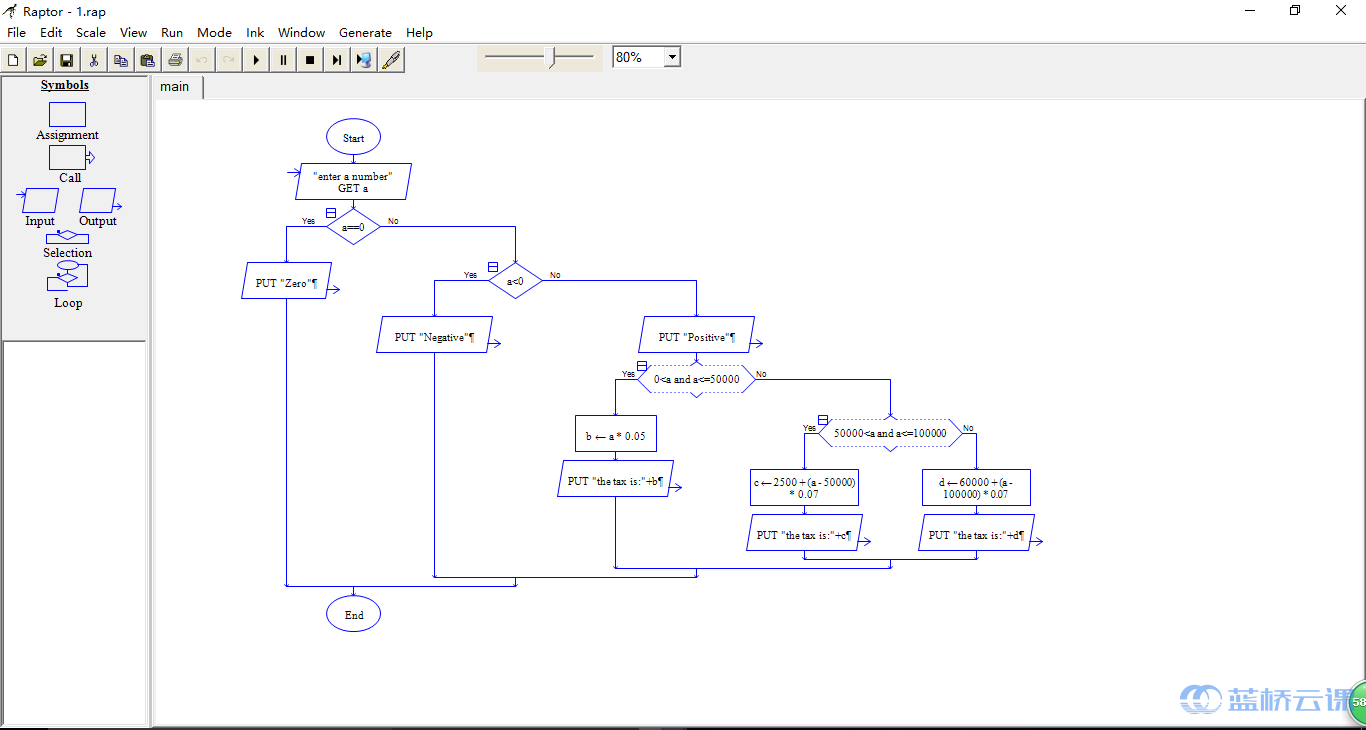Viewport: 1366px width, 730px height.
Task: Open a file with the folder icon
Action: (40, 60)
